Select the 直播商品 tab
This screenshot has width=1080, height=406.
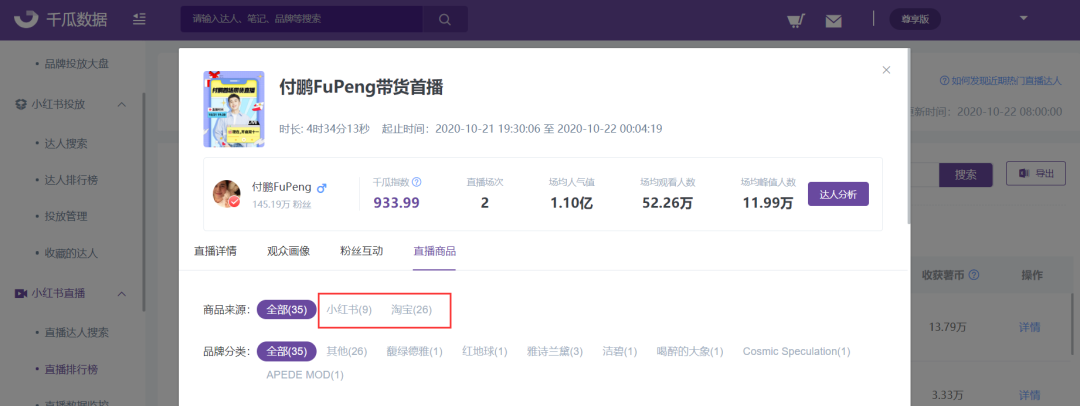435,251
